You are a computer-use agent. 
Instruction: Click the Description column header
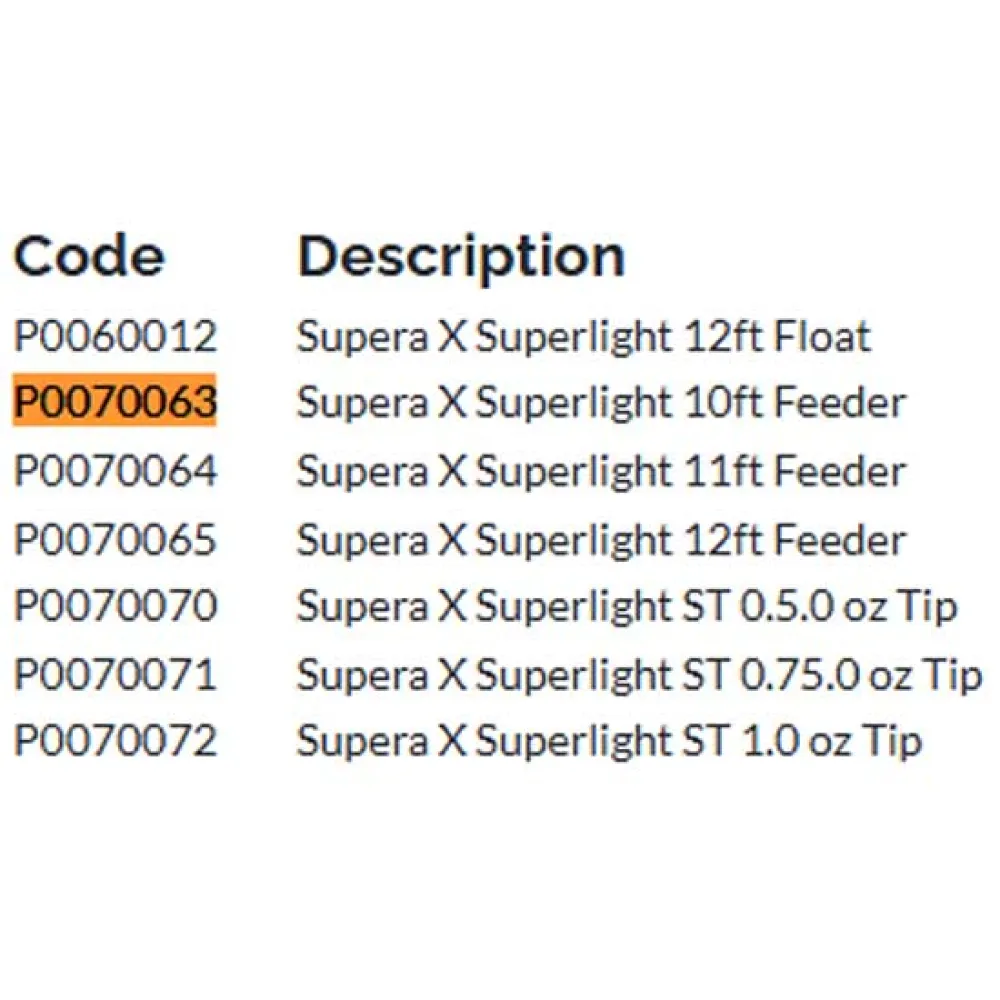click(461, 258)
